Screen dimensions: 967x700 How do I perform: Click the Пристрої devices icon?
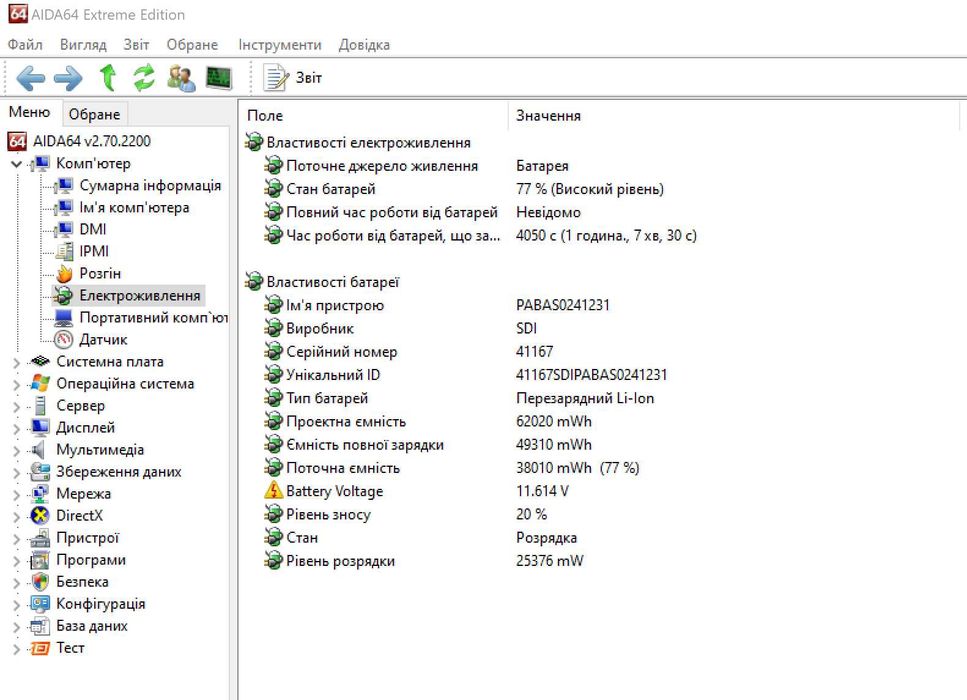click(x=40, y=538)
